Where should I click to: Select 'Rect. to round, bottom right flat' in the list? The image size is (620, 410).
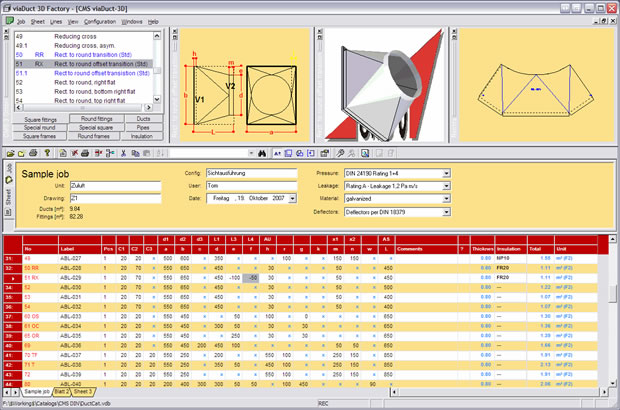coord(83,92)
